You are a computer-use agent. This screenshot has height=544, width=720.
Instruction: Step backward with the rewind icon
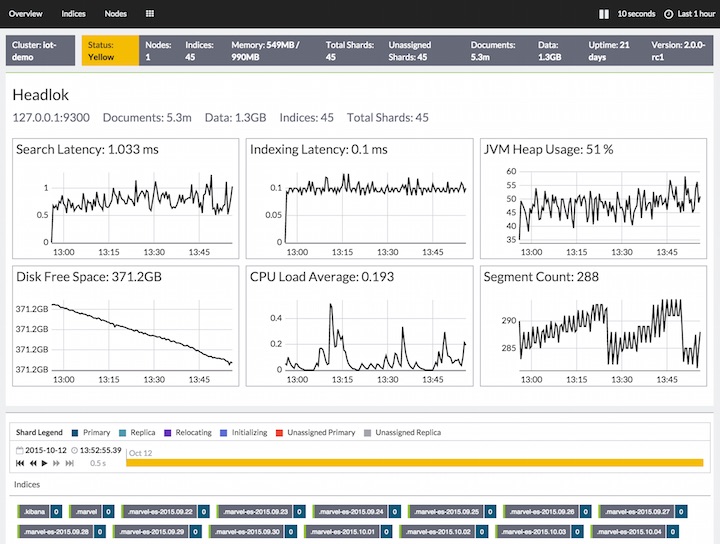(33, 463)
